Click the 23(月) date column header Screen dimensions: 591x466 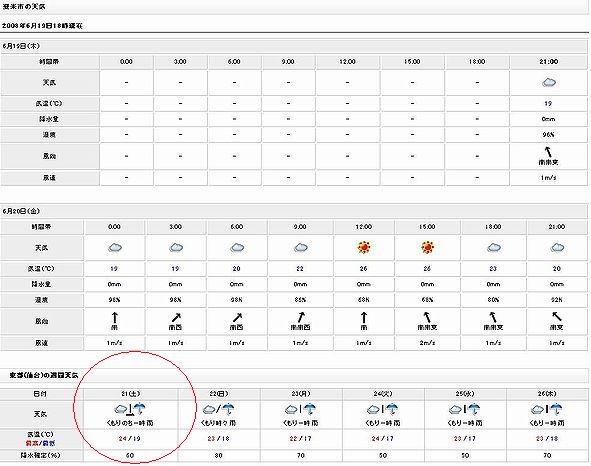pos(301,394)
